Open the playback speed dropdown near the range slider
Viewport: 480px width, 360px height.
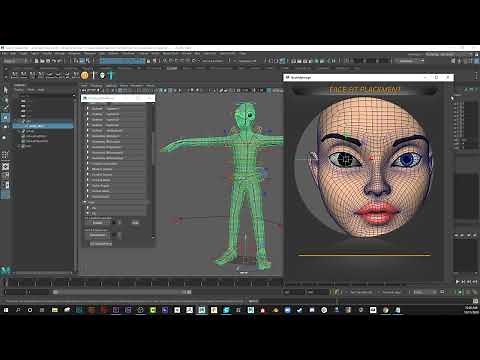tap(424, 292)
